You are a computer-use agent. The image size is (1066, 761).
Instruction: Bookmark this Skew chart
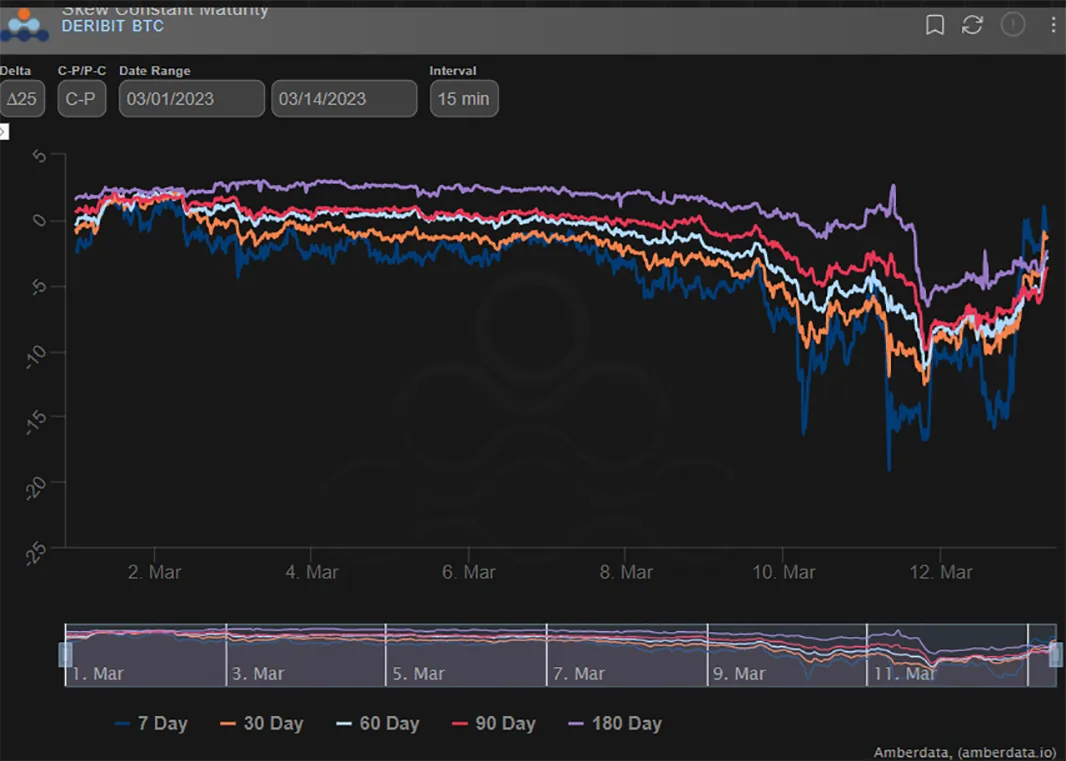(935, 25)
